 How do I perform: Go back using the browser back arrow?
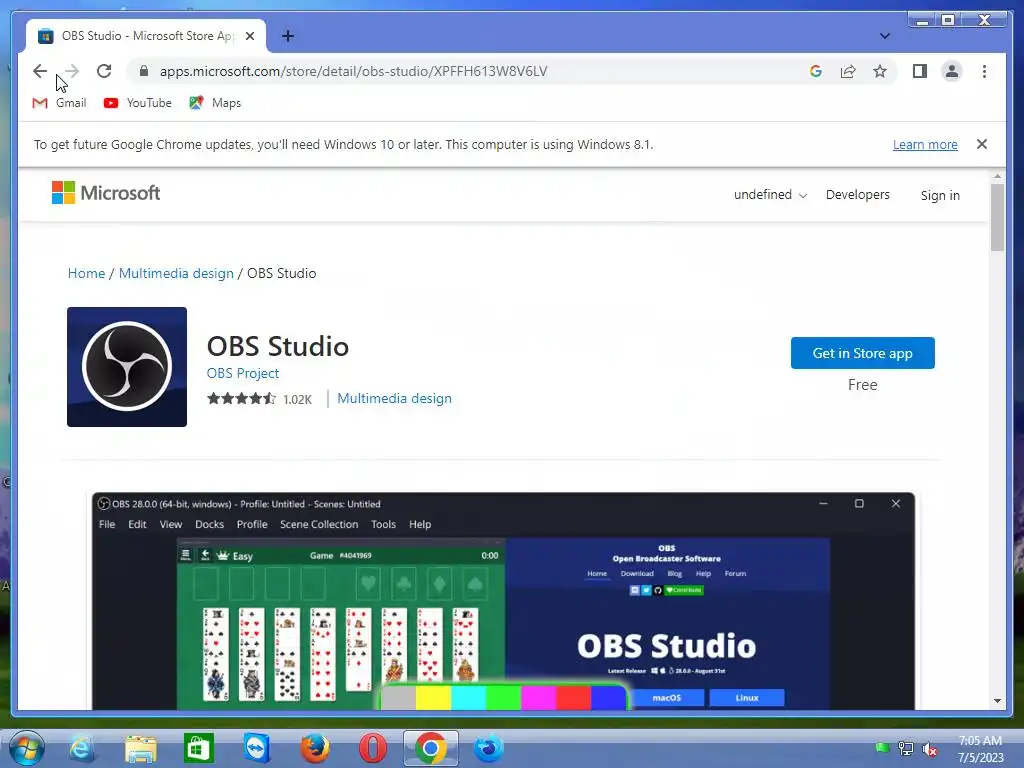pos(40,71)
